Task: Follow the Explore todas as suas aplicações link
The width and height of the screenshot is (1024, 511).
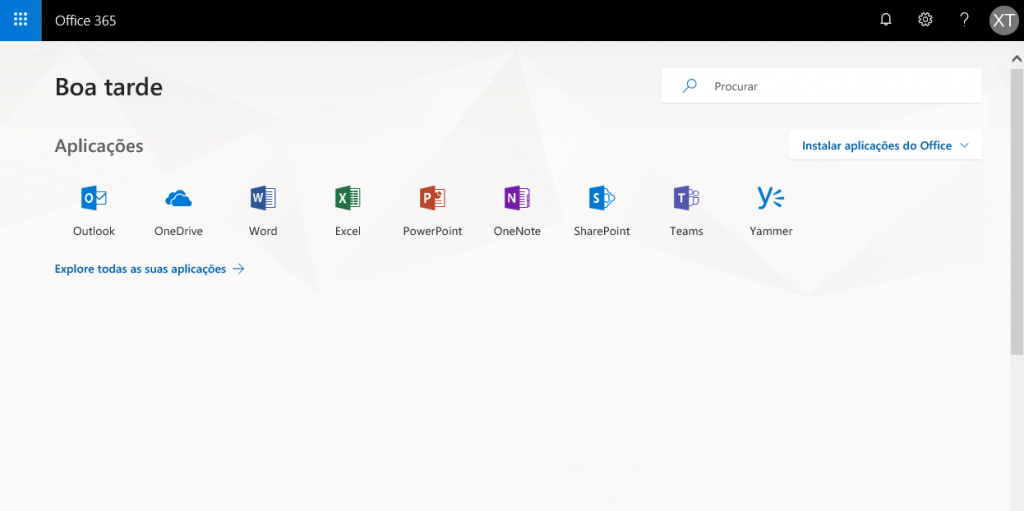Action: click(150, 269)
